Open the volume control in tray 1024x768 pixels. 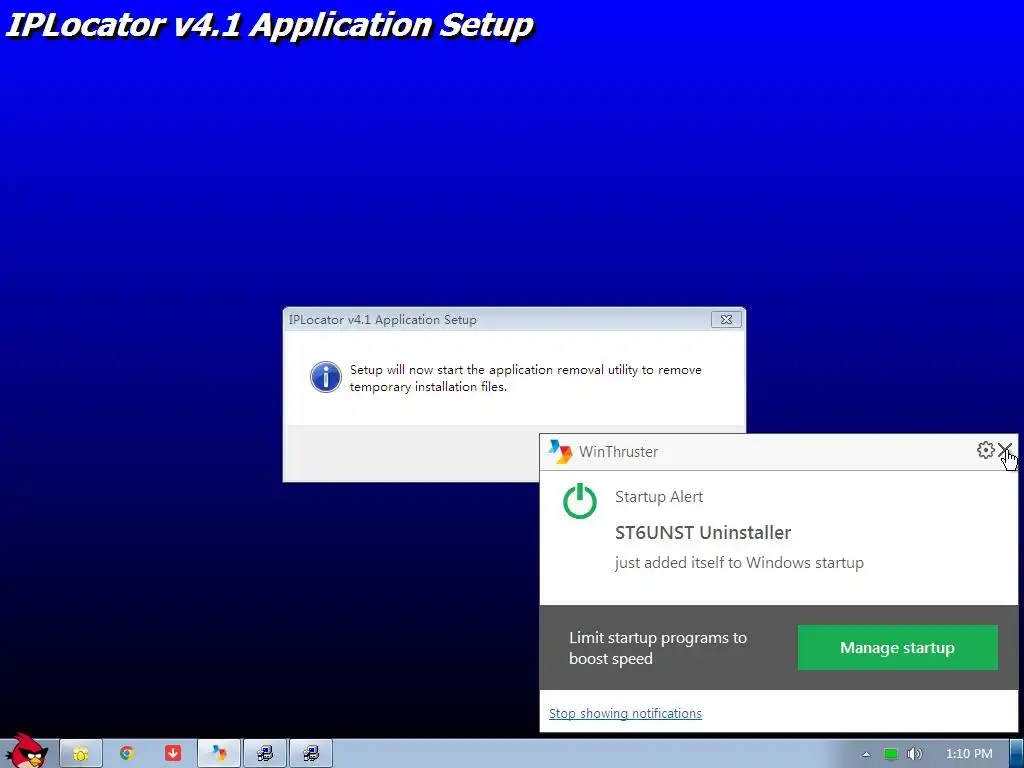[914, 754]
